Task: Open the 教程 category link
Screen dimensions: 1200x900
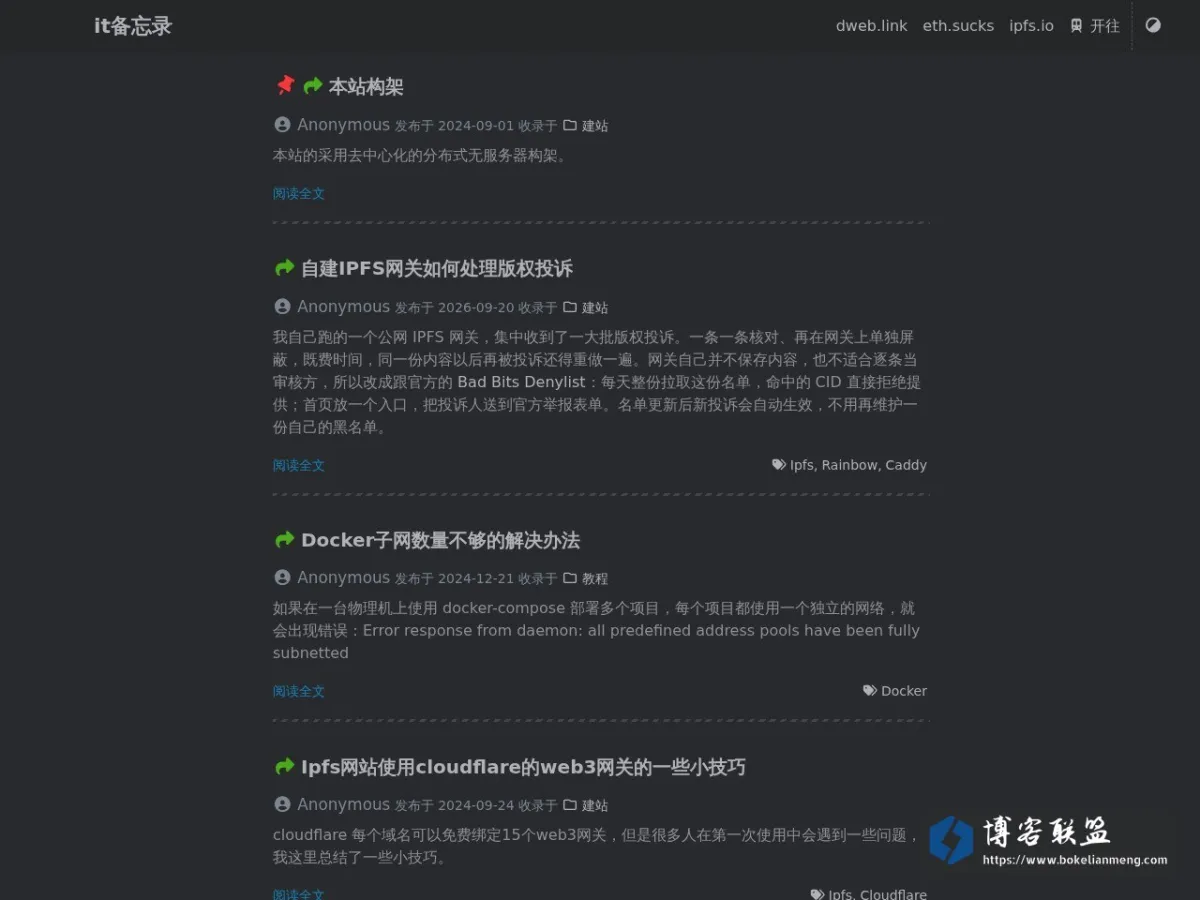Action: pos(595,579)
